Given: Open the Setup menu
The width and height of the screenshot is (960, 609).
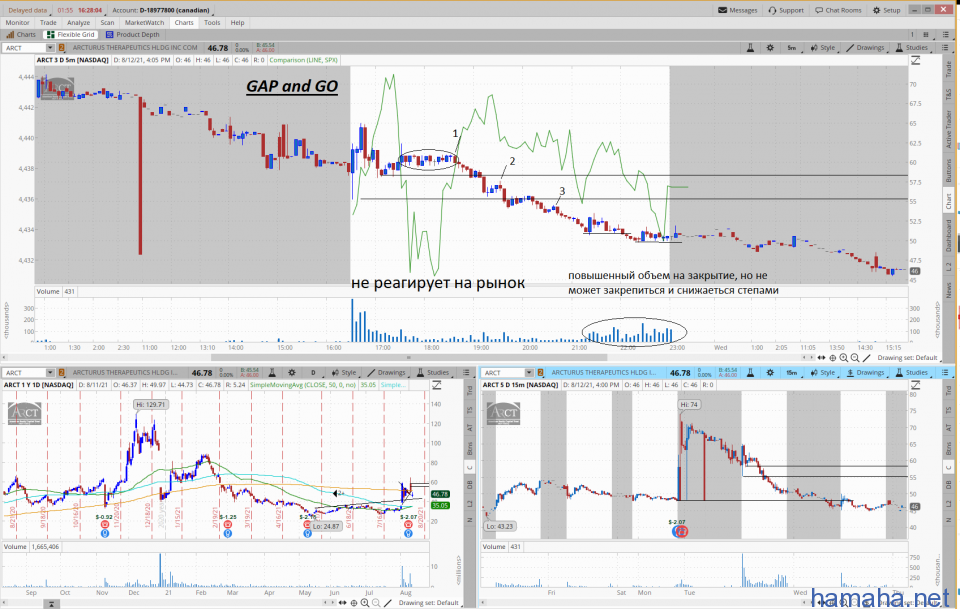Looking at the screenshot, I should click(x=887, y=10).
